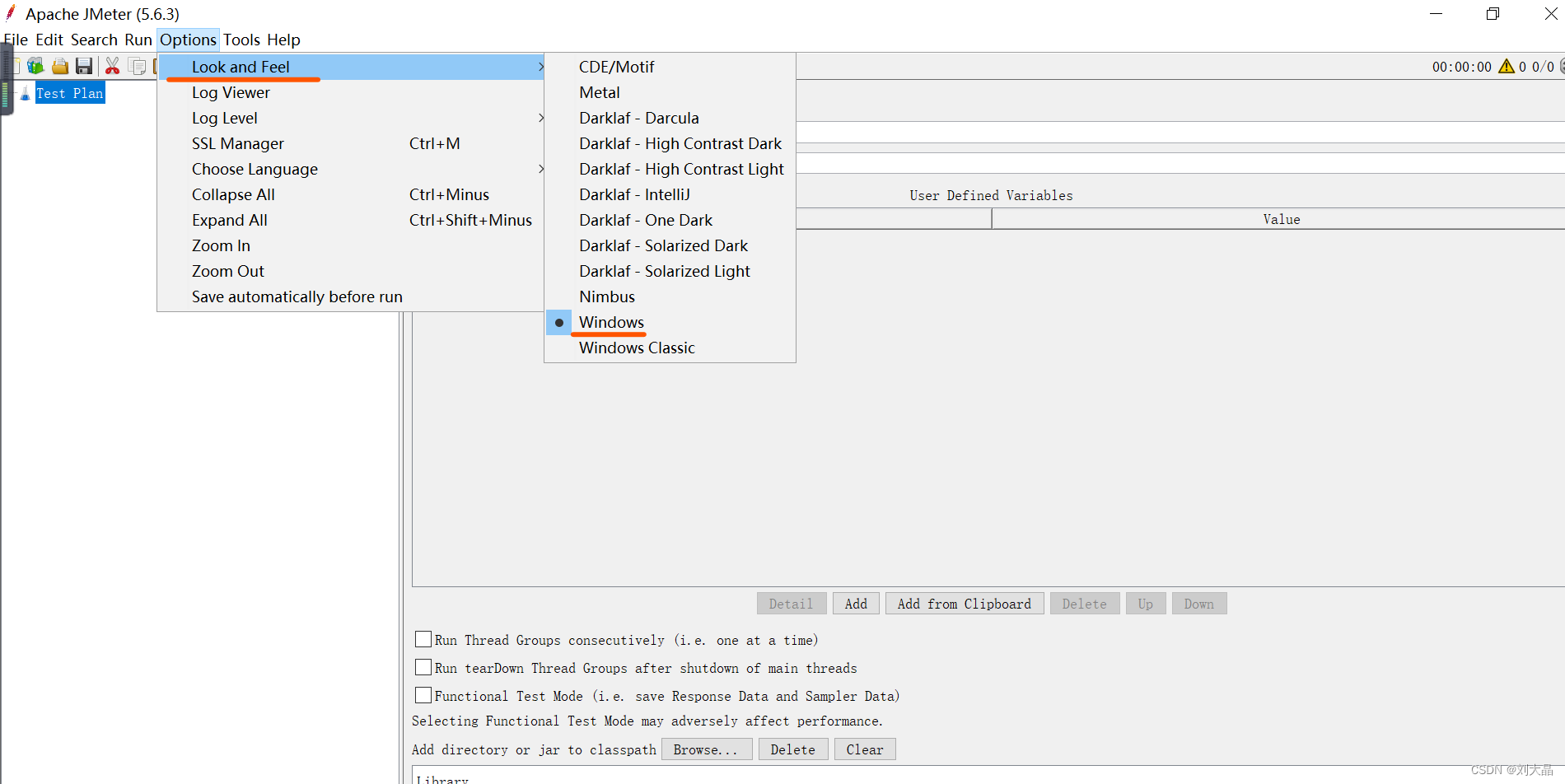Image resolution: width=1565 pixels, height=784 pixels.
Task: Click the 00:00:00 elapsed time display
Action: [1461, 67]
